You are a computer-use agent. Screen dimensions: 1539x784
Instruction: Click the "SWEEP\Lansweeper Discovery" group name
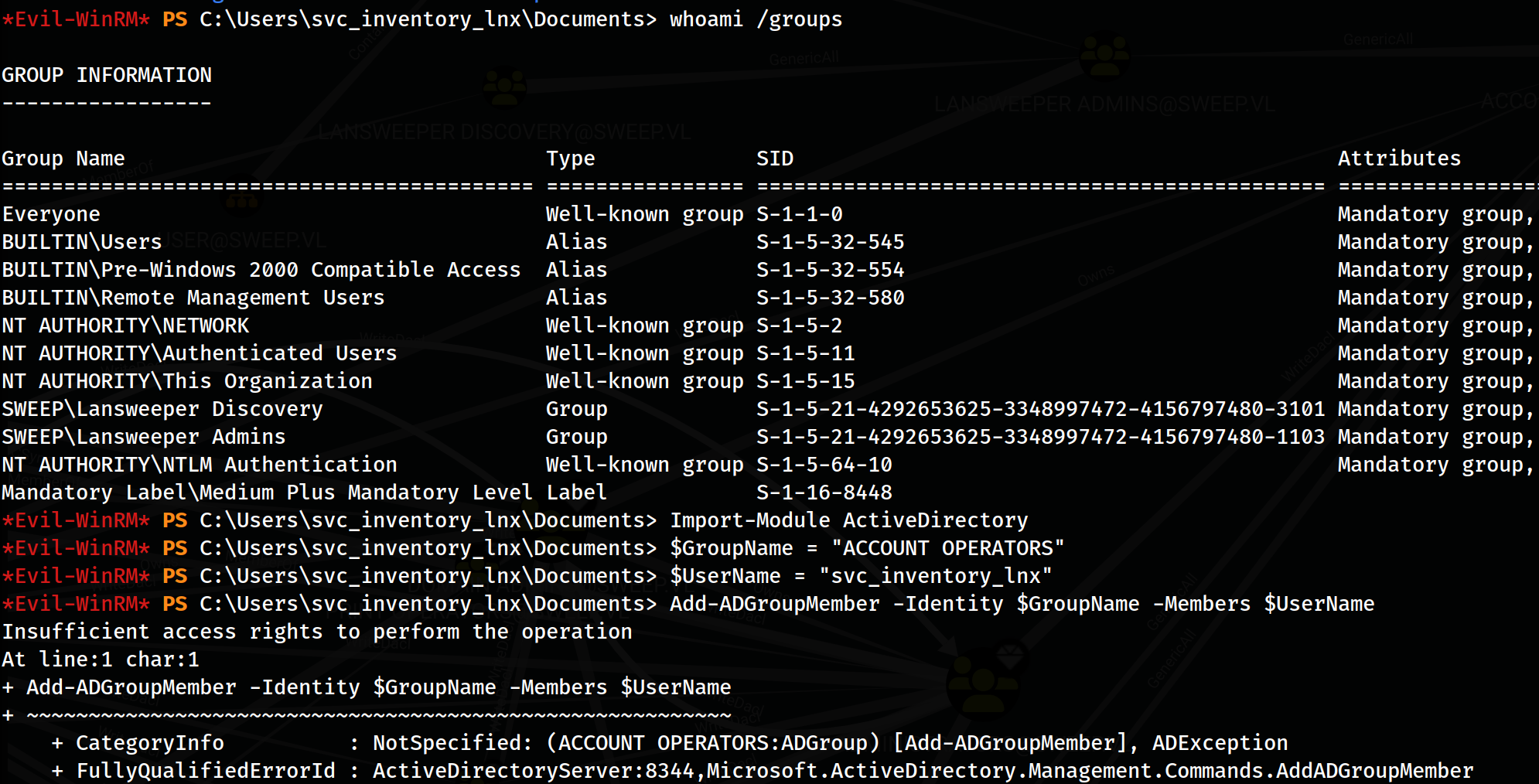[162, 409]
